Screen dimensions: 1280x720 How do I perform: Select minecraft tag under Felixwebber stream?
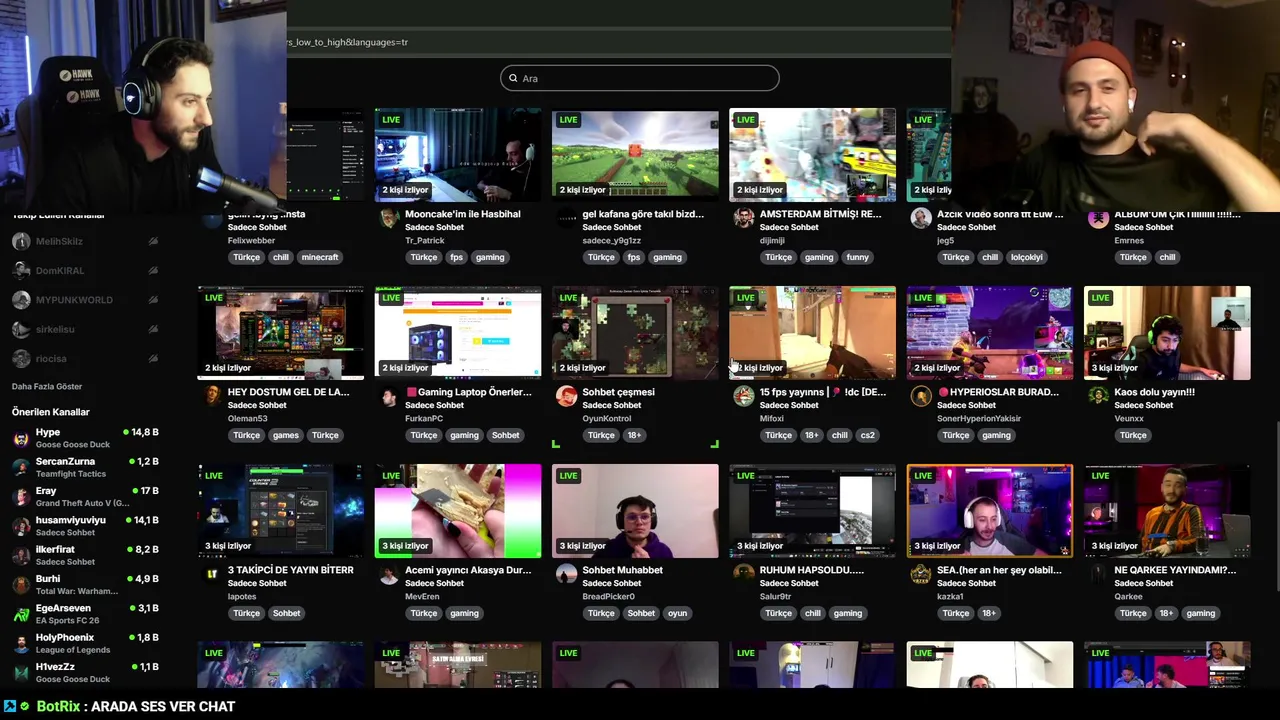[320, 257]
